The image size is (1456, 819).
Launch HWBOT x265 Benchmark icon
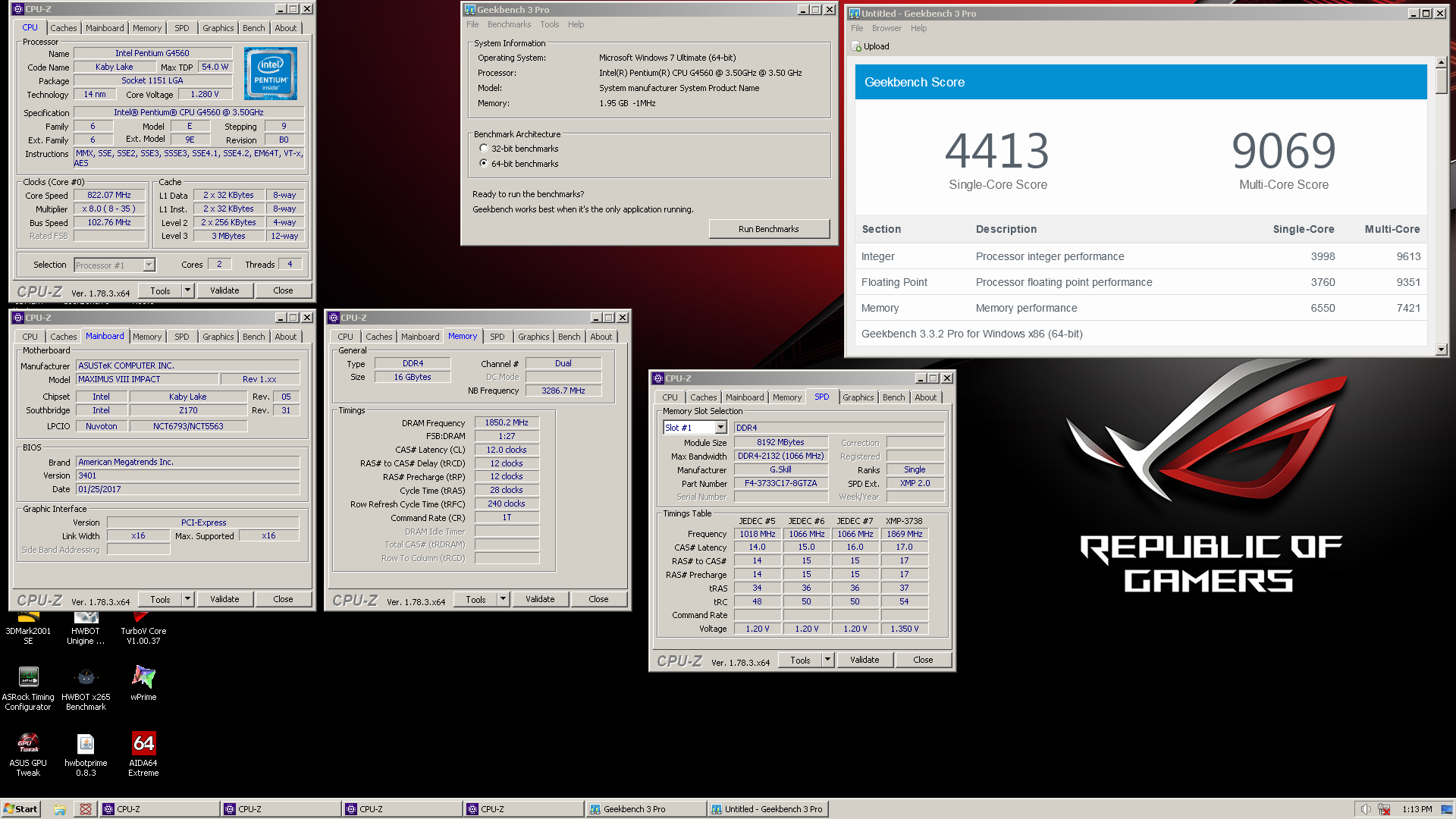pos(86,688)
